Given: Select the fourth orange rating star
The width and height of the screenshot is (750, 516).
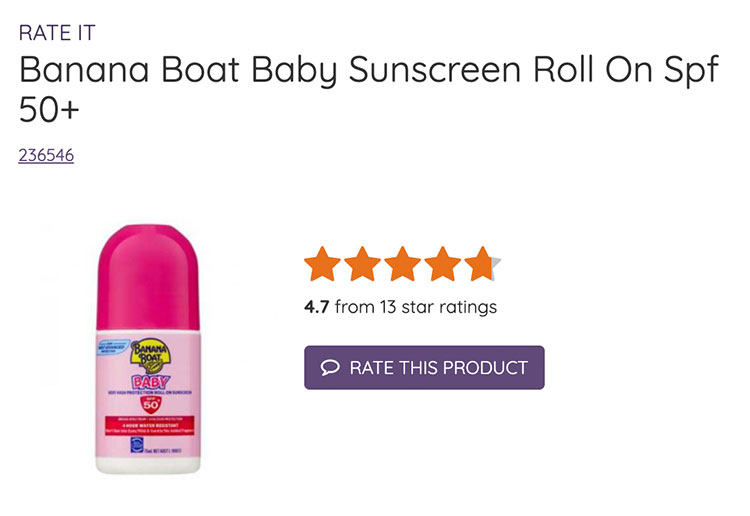Looking at the screenshot, I should [x=442, y=265].
